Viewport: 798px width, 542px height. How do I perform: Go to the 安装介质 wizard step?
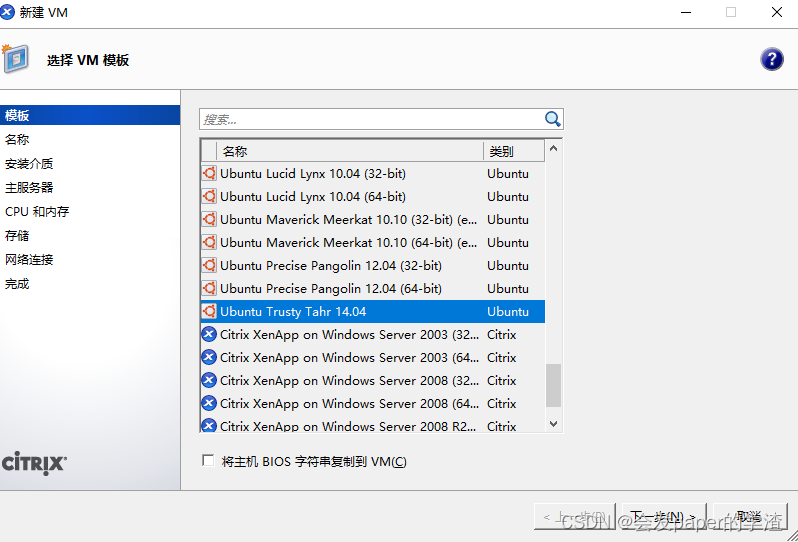click(29, 163)
